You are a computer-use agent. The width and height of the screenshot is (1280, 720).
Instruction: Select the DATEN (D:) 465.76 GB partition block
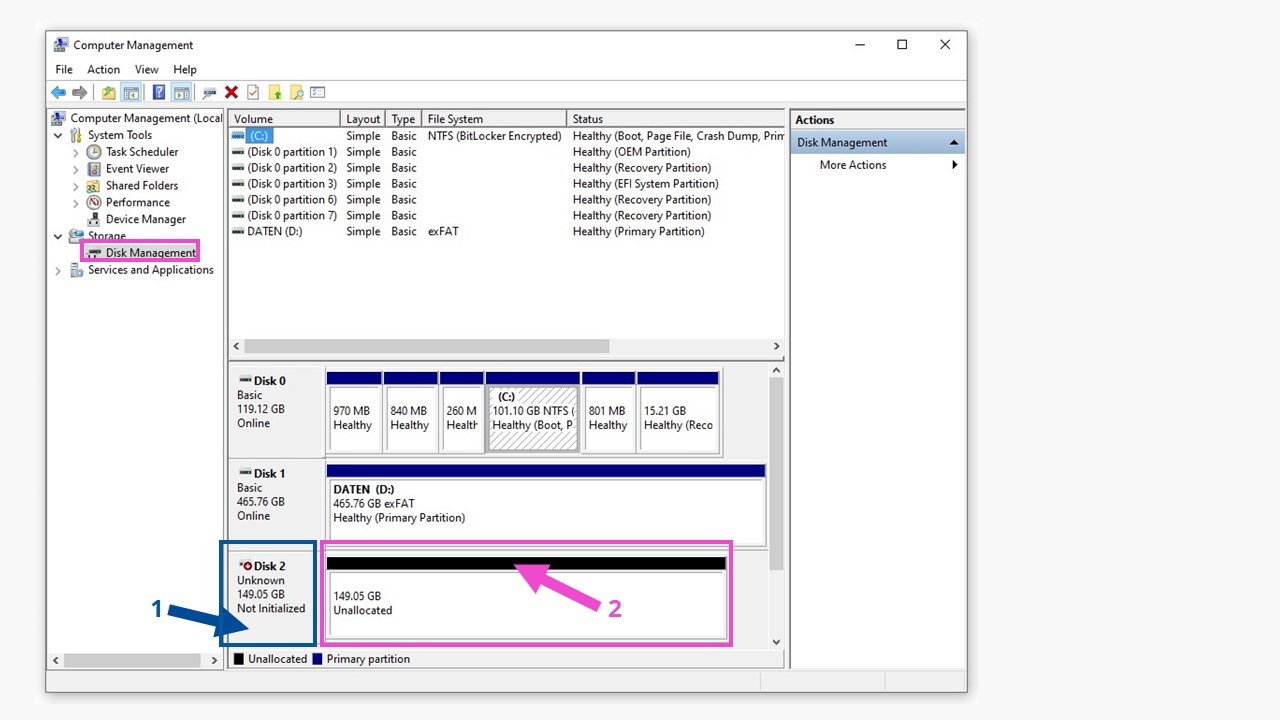point(546,505)
